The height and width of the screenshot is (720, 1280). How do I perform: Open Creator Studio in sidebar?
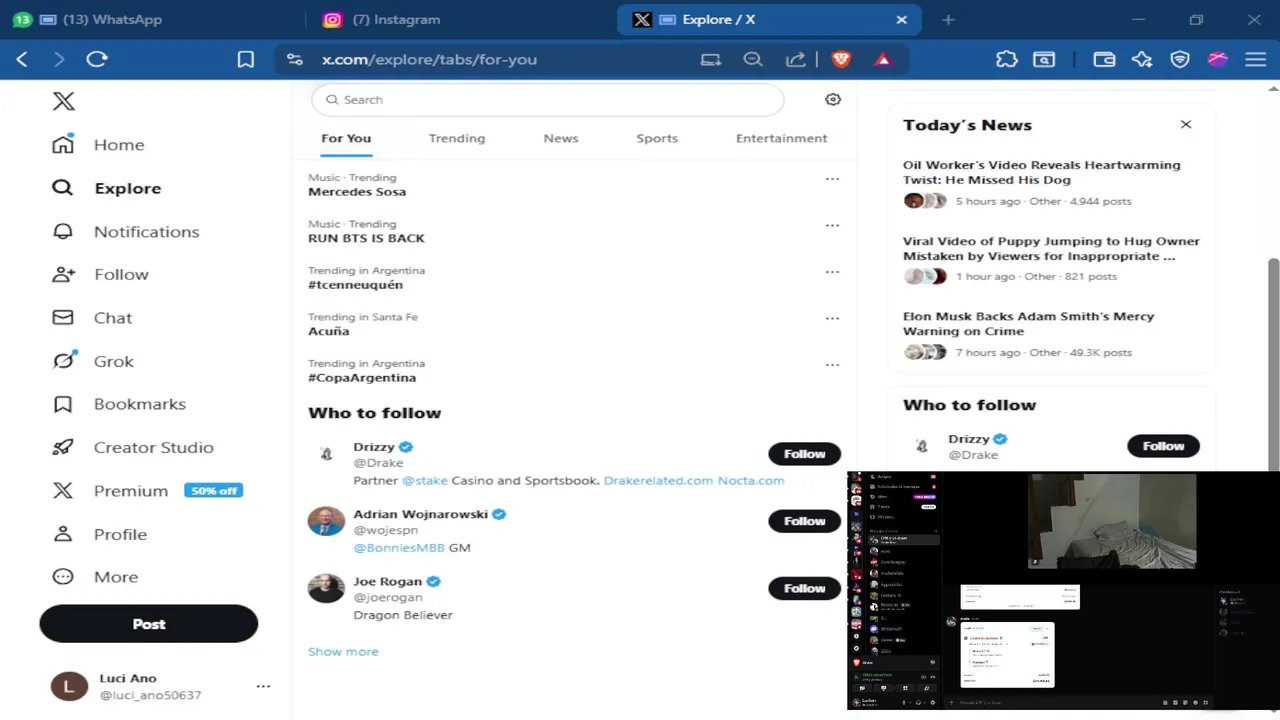(x=133, y=448)
